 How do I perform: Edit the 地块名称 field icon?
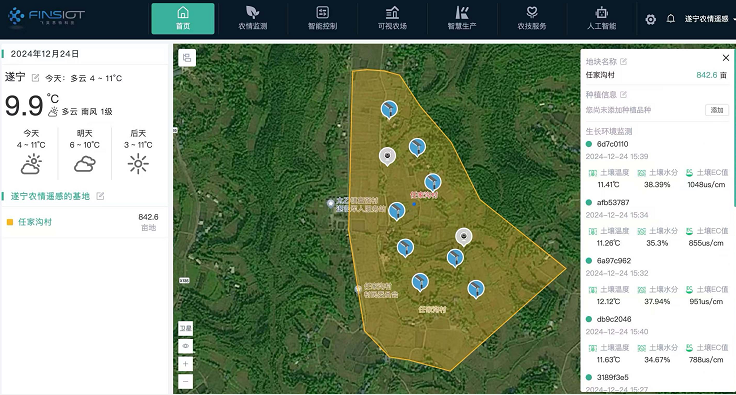click(x=623, y=61)
